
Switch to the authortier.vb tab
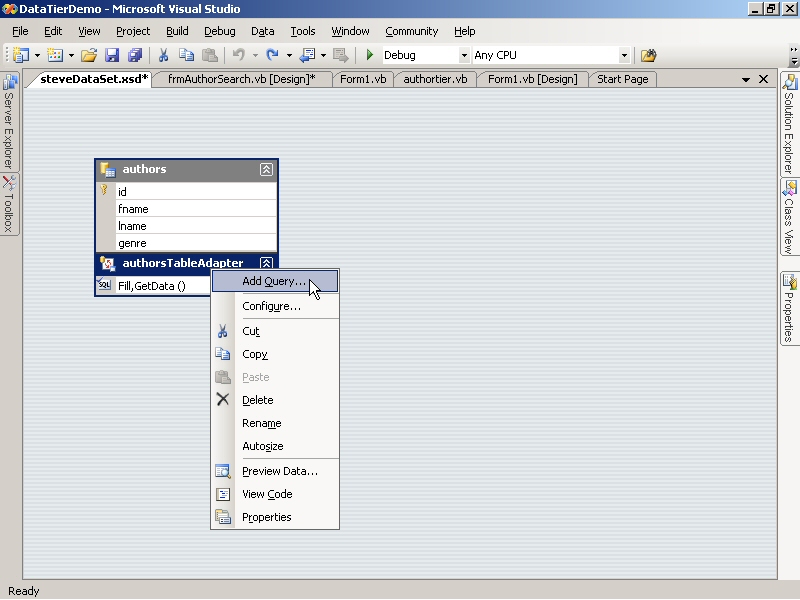tap(435, 79)
